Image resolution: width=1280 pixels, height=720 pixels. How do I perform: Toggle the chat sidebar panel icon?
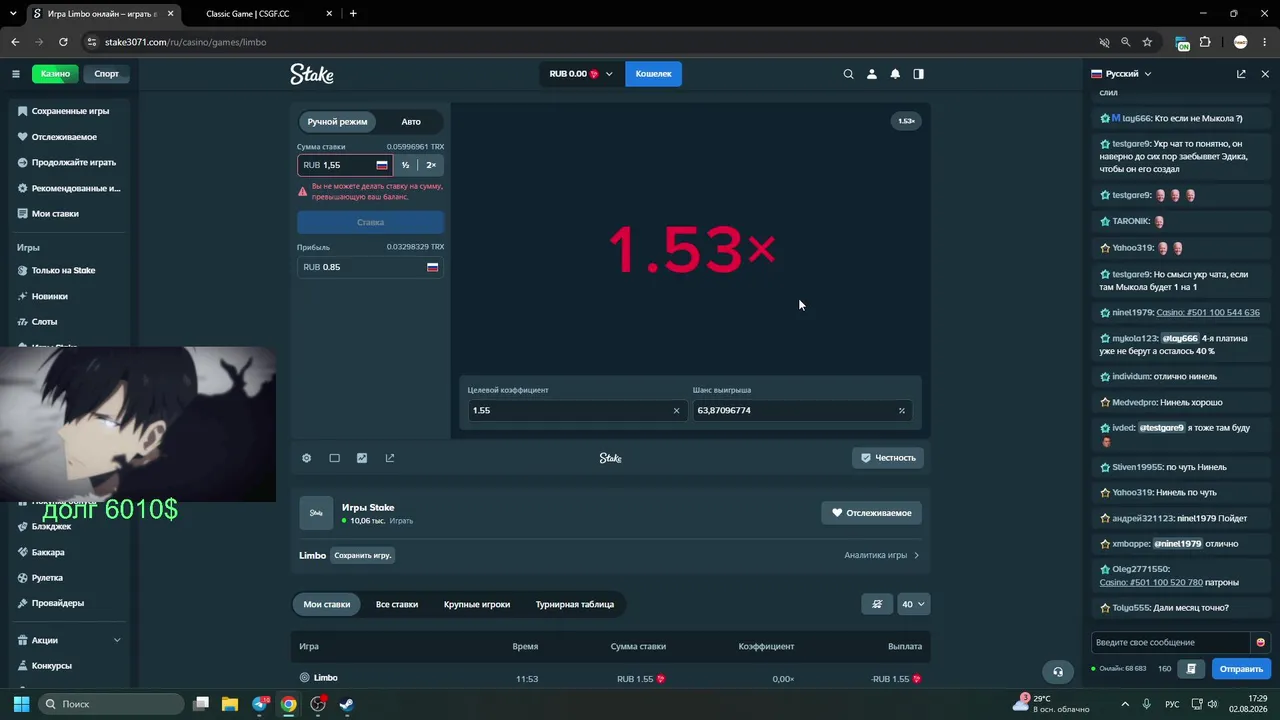tap(919, 74)
